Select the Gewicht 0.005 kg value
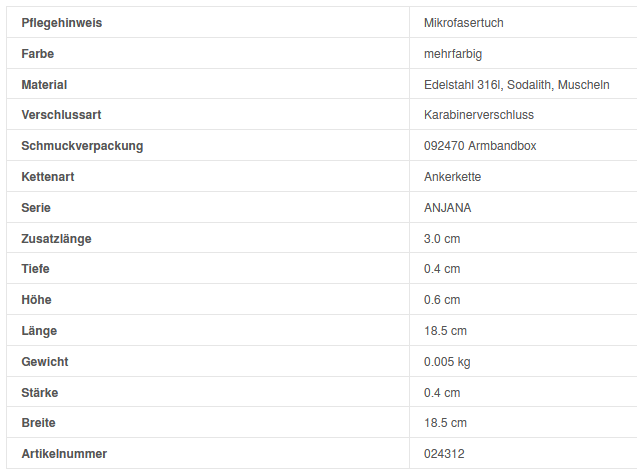Screen dimensions: 637x475 coord(447,361)
